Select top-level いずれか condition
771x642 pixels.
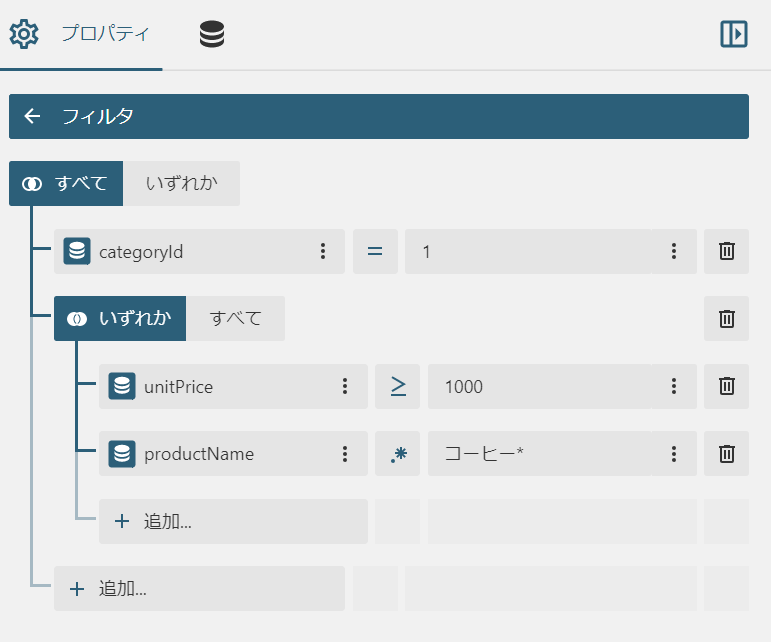pos(181,183)
